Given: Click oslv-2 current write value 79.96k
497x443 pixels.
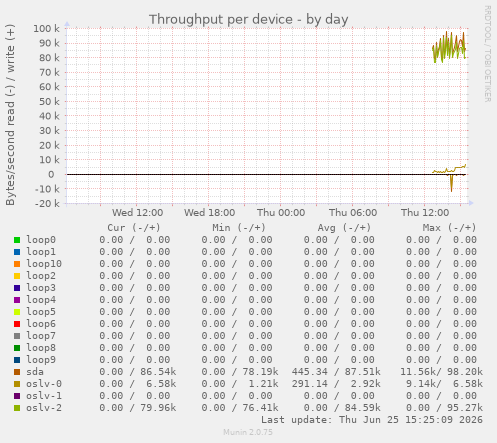Looking at the screenshot, I should click(x=158, y=408).
